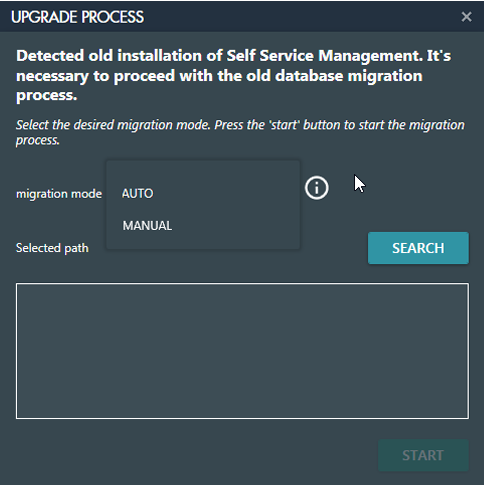Close the Upgrade Process dialog
This screenshot has height=488, width=485.
pos(466,17)
